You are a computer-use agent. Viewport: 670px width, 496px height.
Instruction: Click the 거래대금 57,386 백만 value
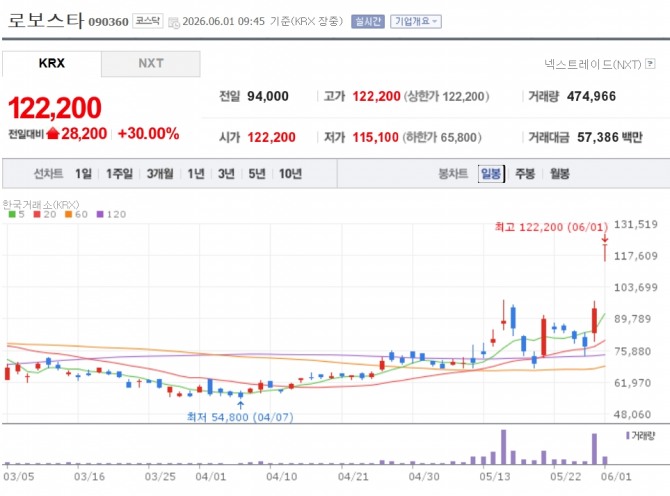610,137
